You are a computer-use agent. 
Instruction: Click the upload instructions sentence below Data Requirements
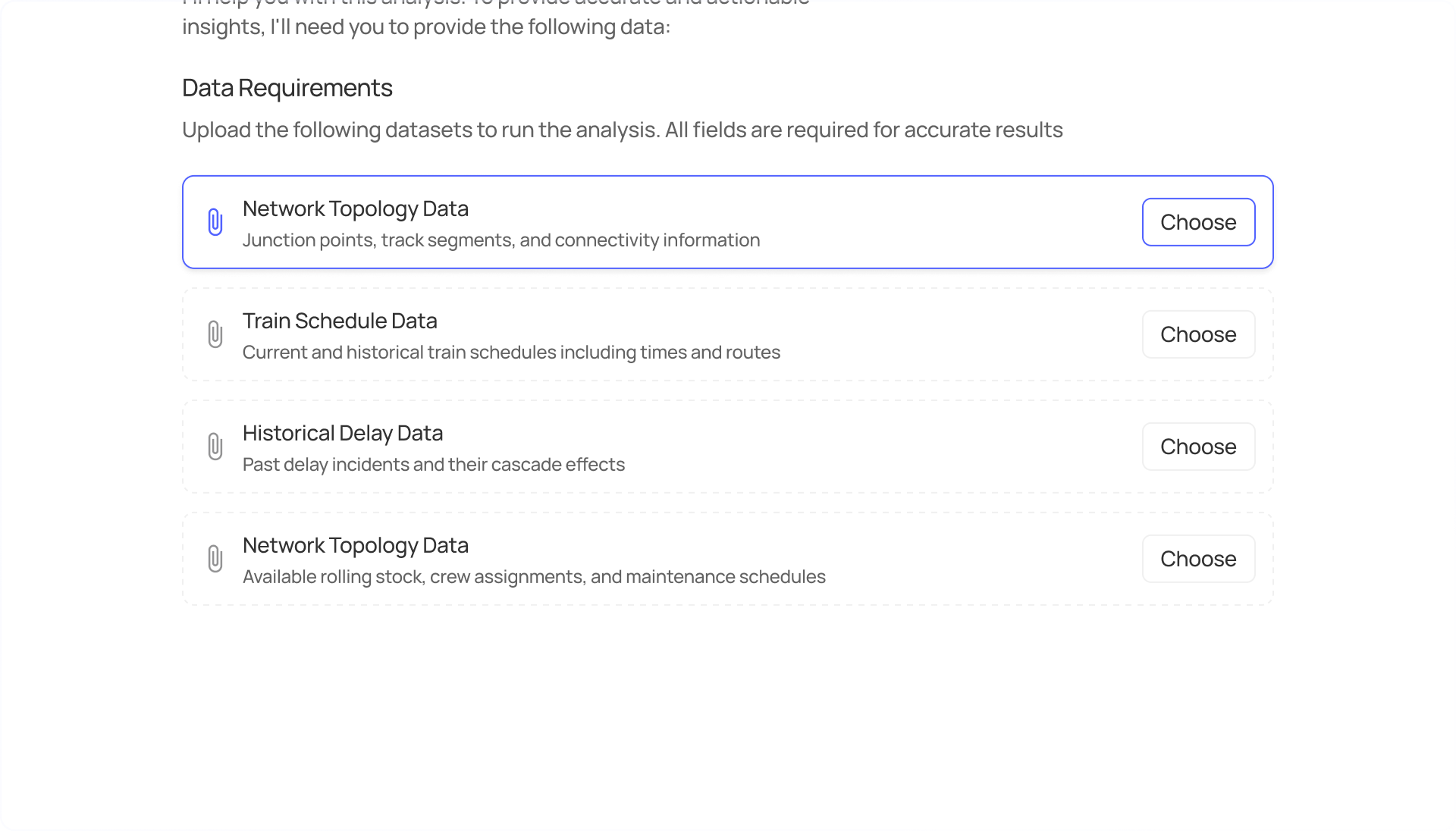coord(623,130)
